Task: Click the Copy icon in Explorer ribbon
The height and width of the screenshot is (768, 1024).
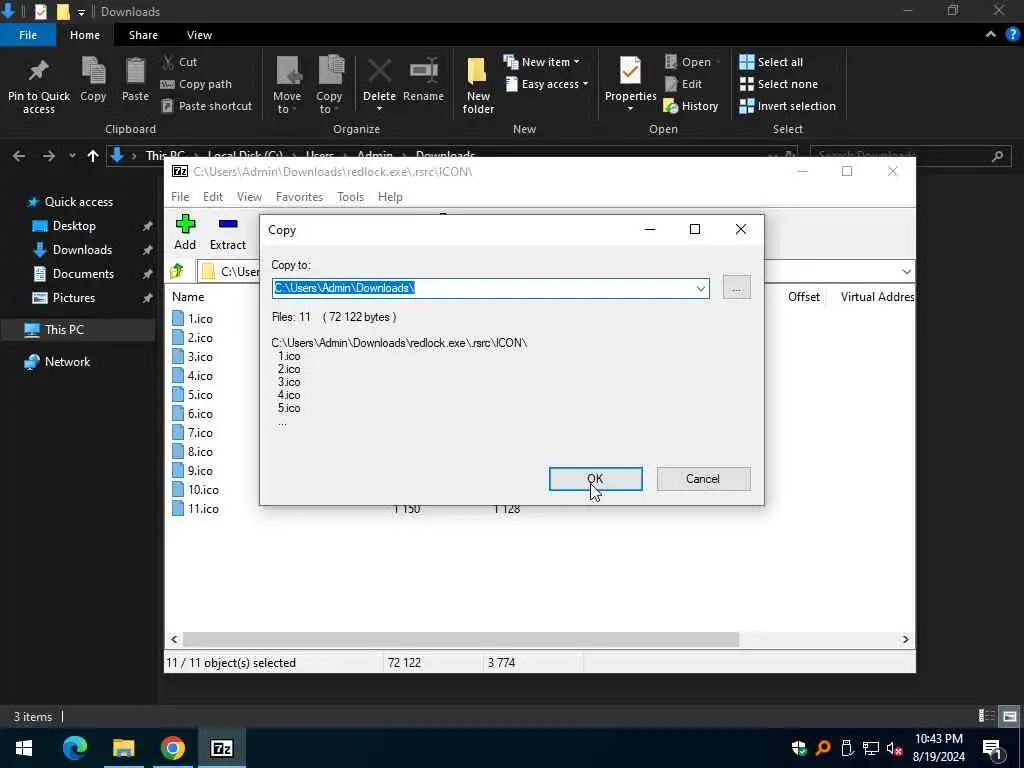Action: [93, 70]
